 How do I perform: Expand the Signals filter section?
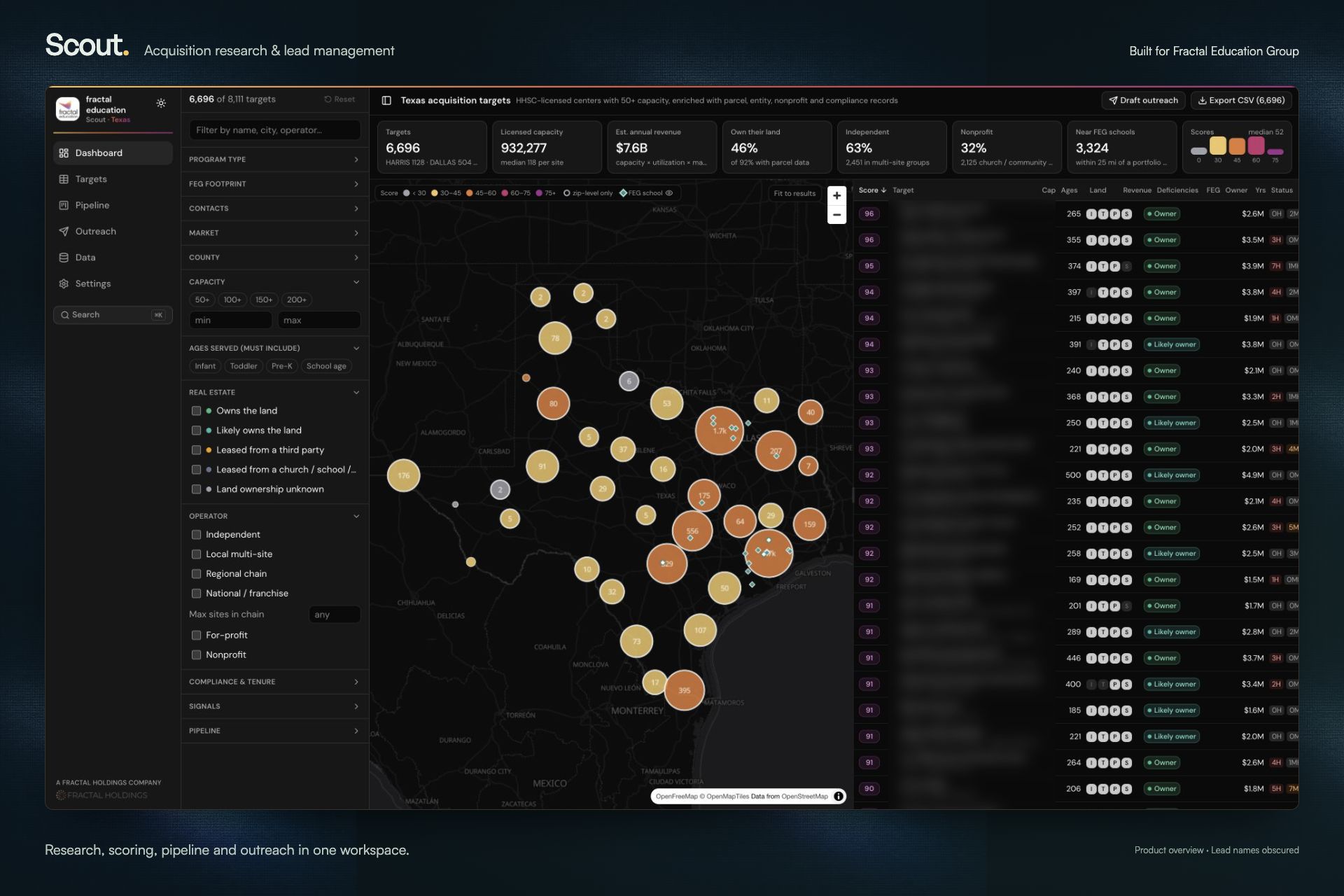tap(274, 706)
